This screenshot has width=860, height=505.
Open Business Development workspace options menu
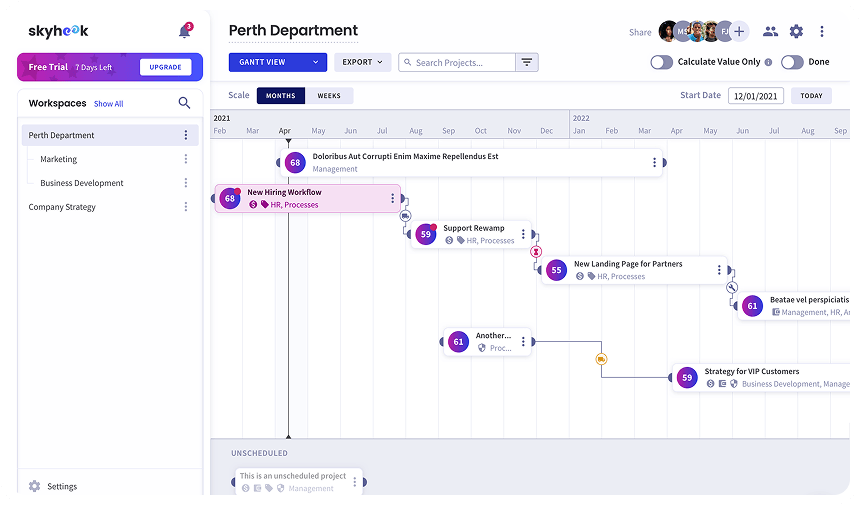[x=186, y=183]
